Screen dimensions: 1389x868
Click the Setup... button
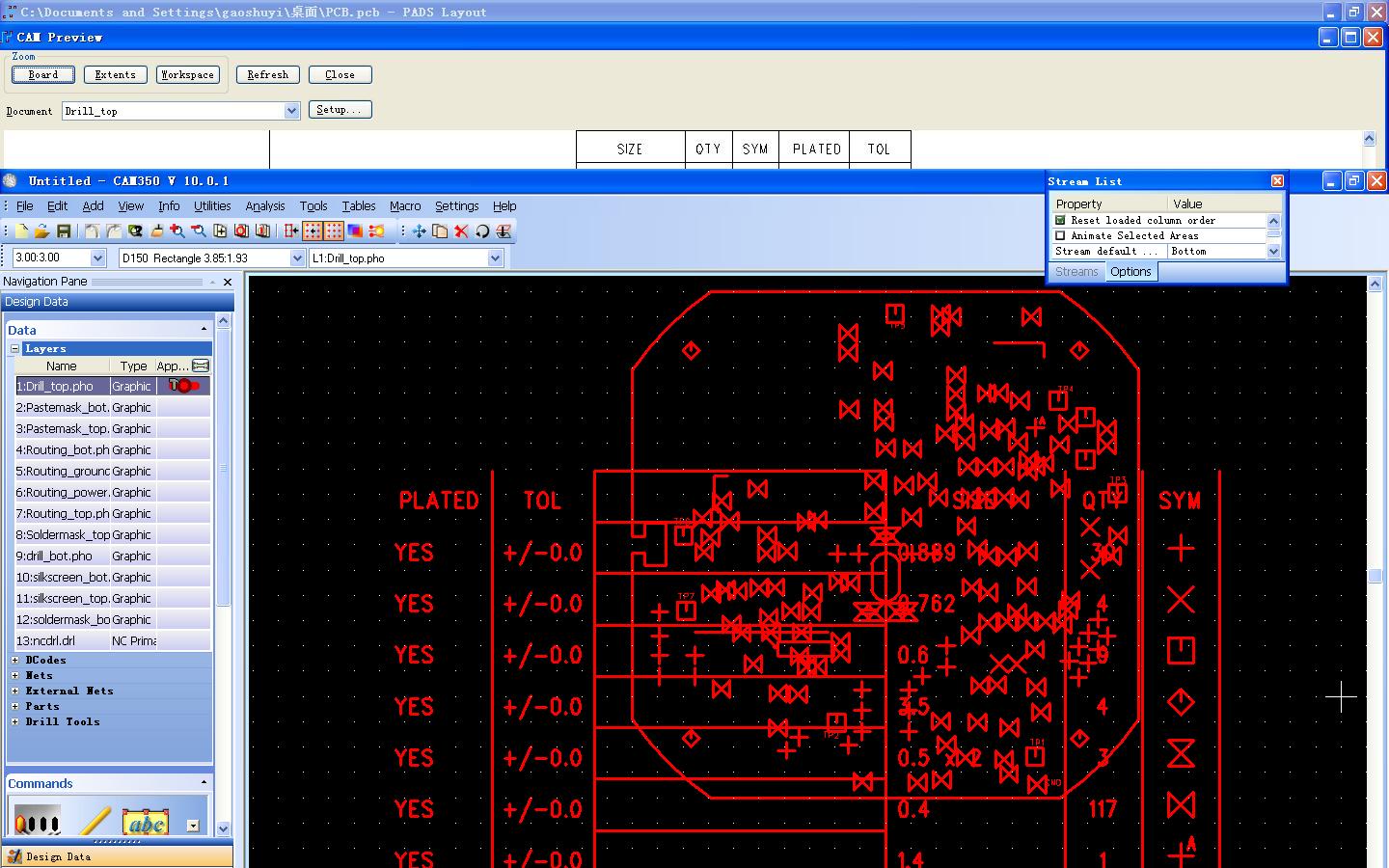point(340,110)
